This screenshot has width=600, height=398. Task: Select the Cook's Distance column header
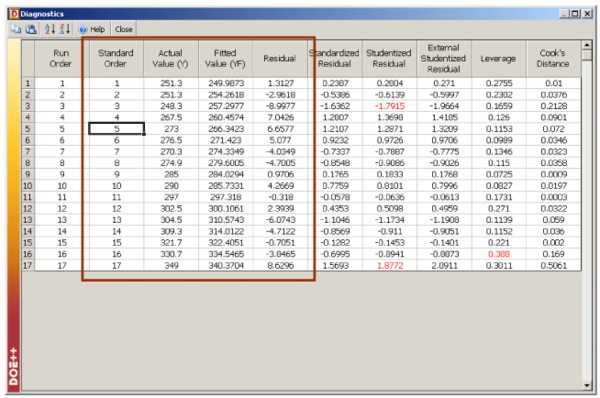coord(553,59)
